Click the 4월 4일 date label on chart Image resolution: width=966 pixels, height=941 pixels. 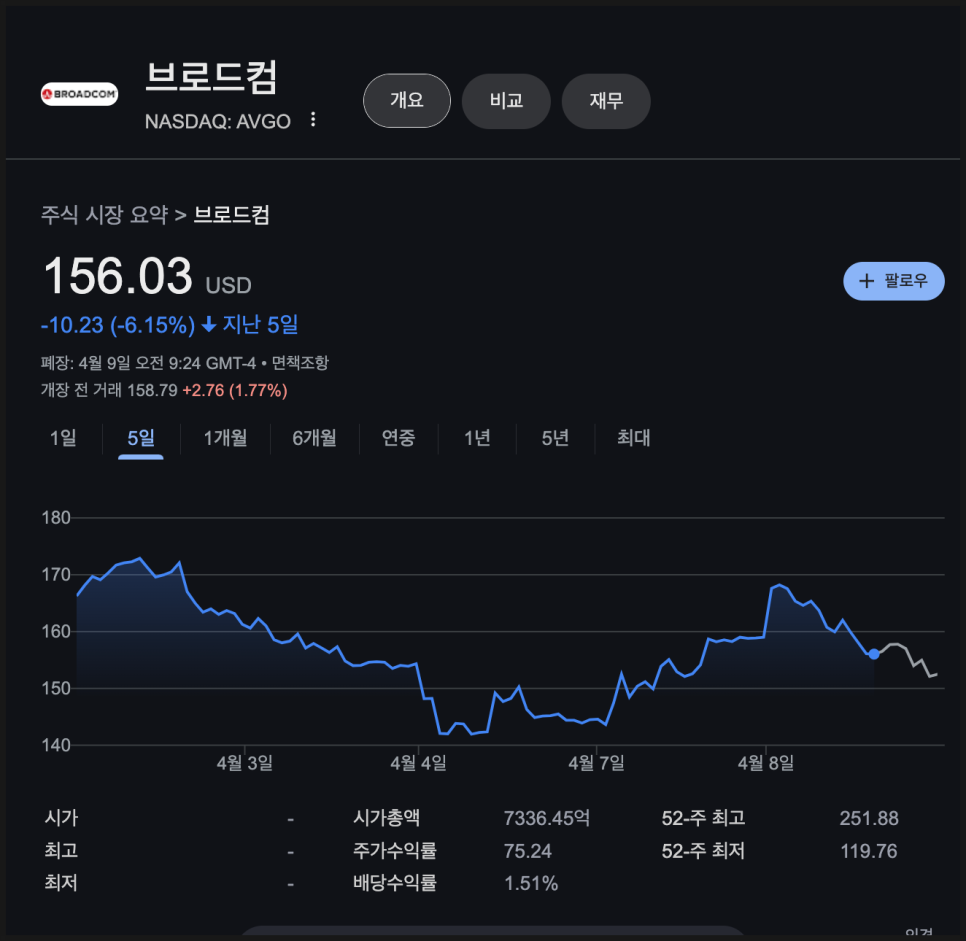pos(418,764)
